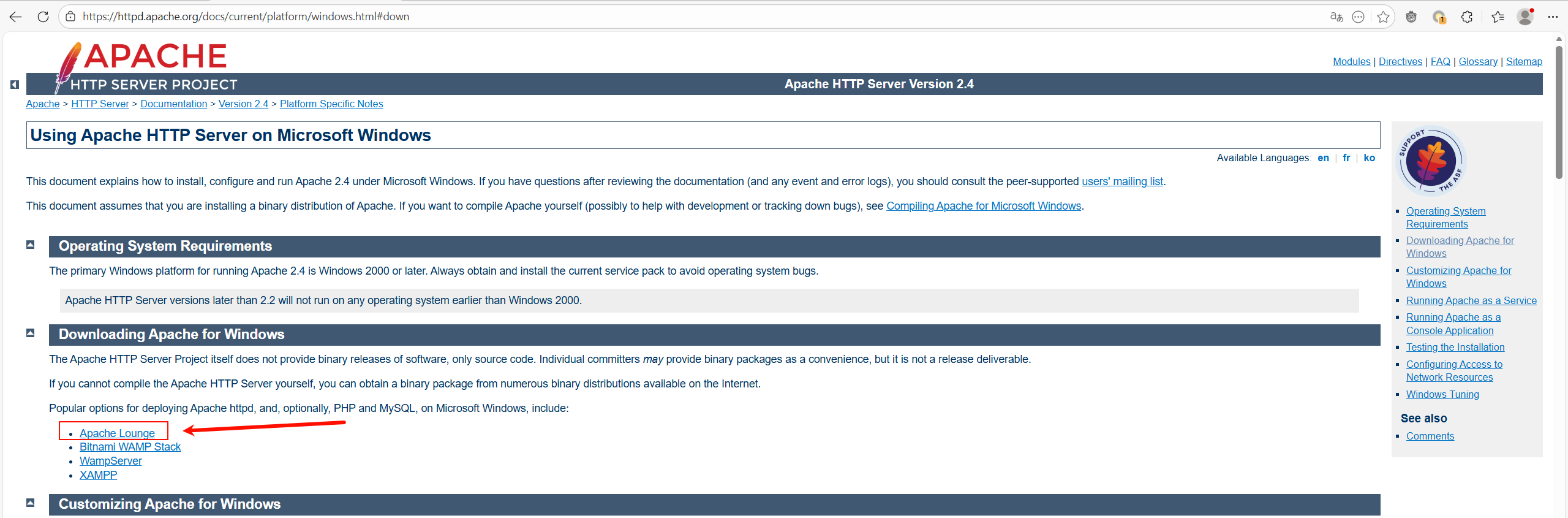Collapse Customizing Apache for Windows section arrow

click(x=30, y=503)
